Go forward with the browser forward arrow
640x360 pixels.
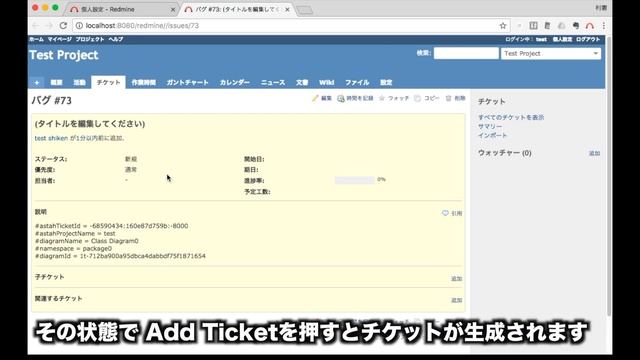(x=49, y=25)
